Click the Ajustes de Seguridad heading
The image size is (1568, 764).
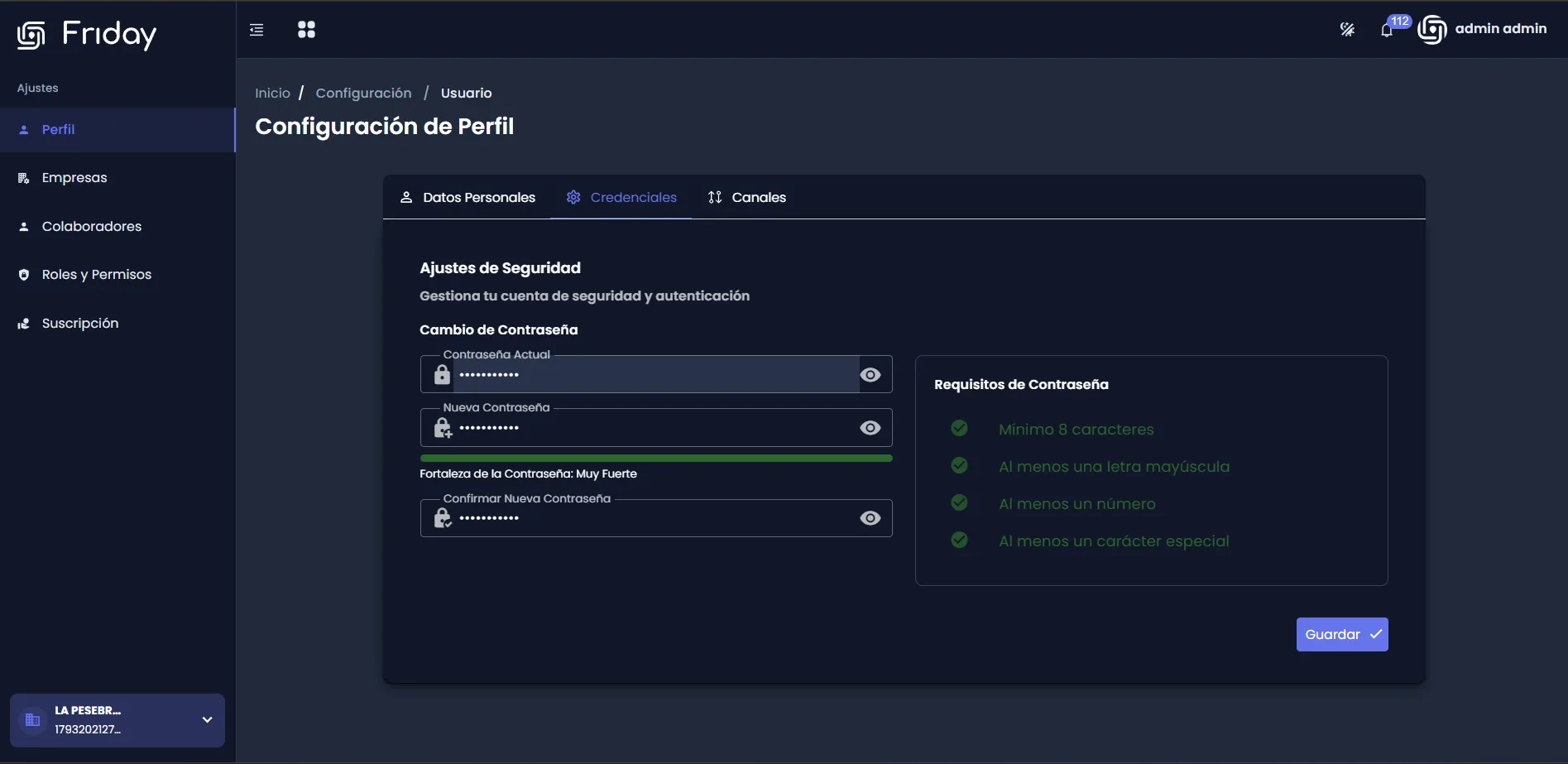[500, 267]
